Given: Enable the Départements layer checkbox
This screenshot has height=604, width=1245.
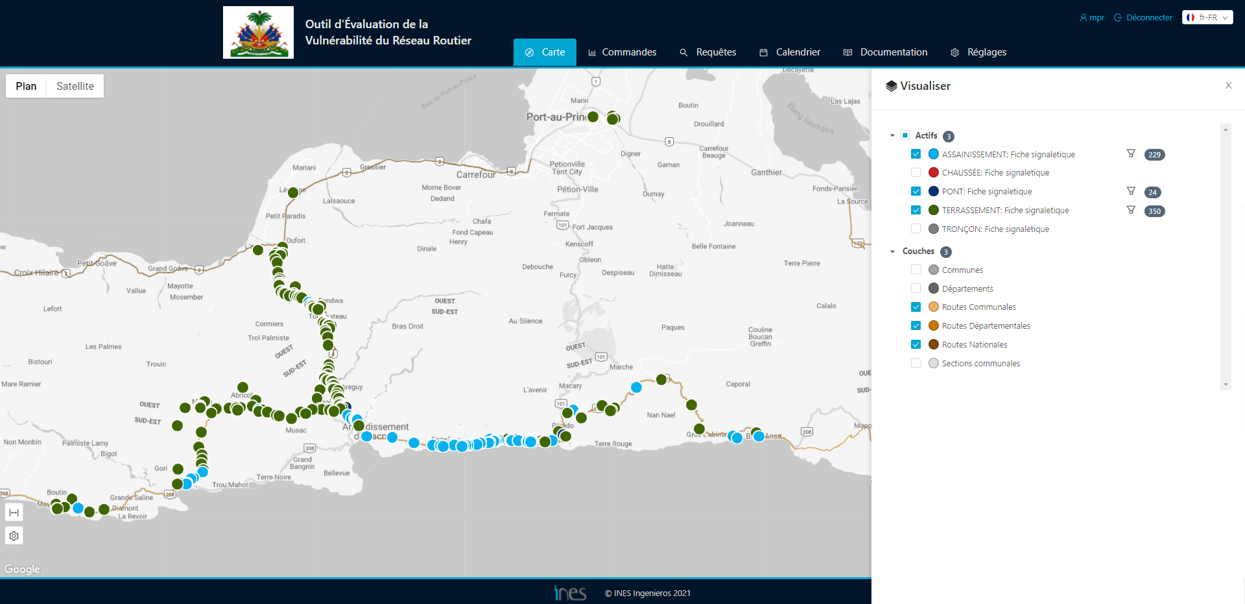Looking at the screenshot, I should (916, 288).
